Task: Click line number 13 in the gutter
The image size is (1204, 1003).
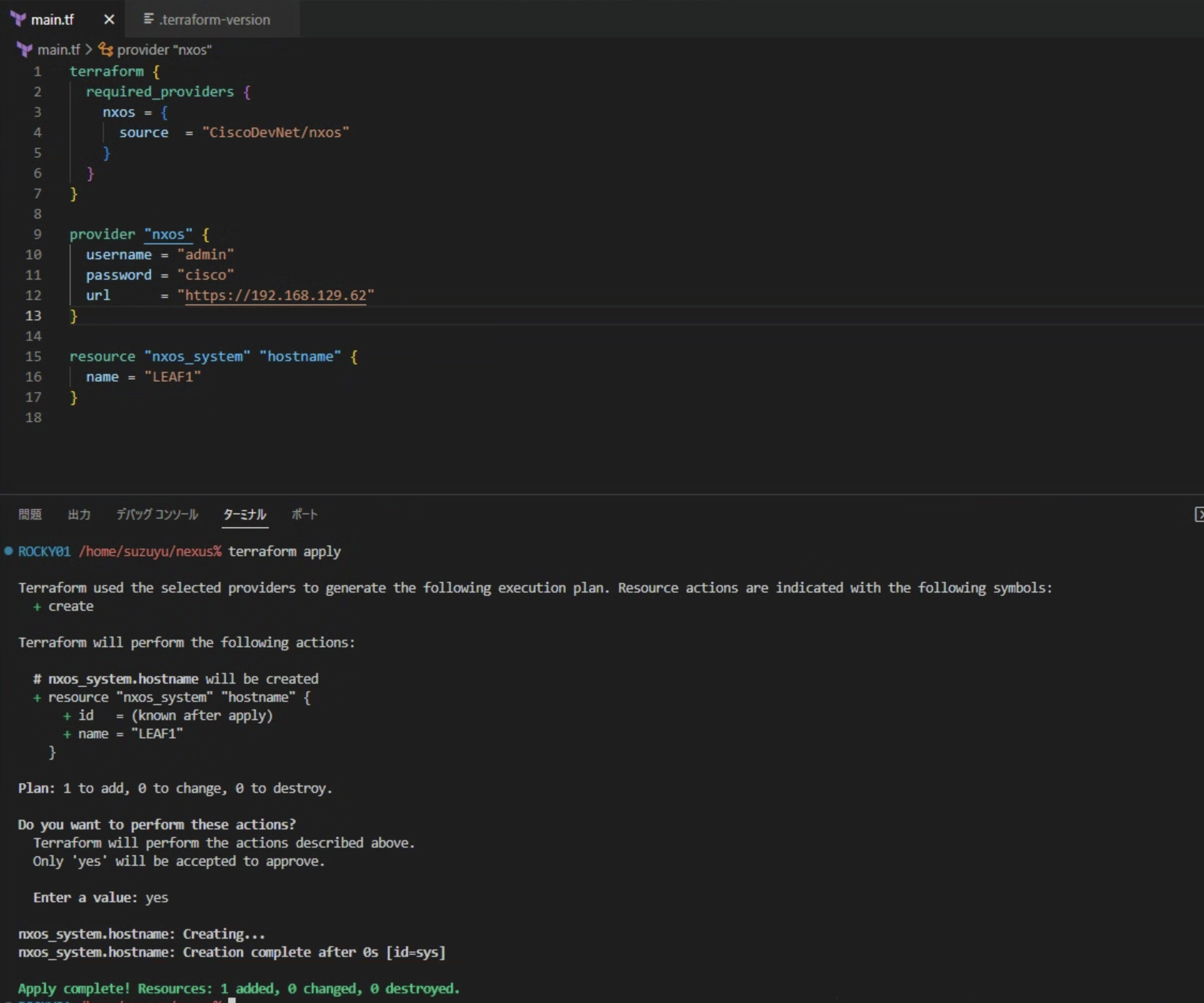Action: coord(33,316)
